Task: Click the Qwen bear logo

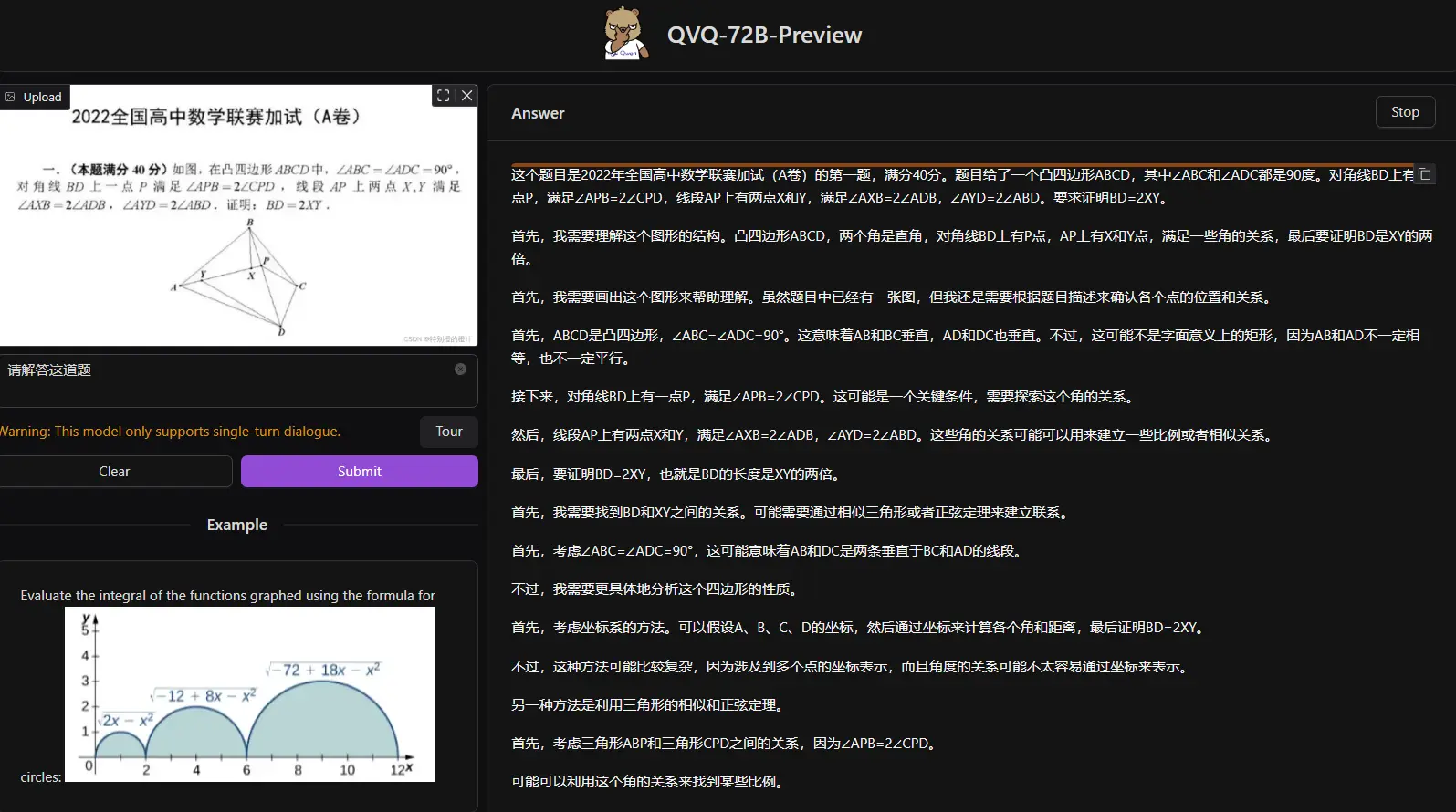Action: coord(625,34)
